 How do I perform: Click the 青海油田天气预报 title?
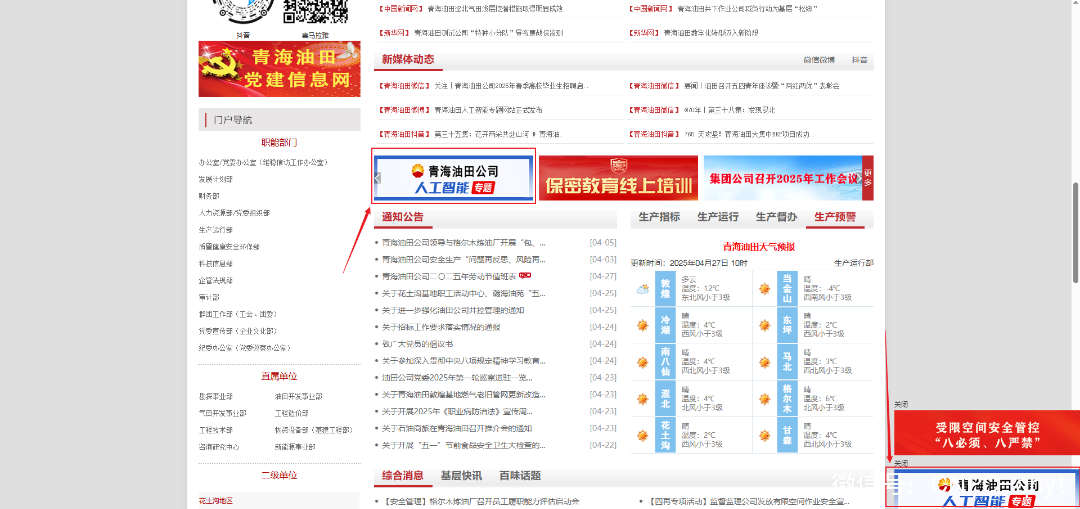759,247
